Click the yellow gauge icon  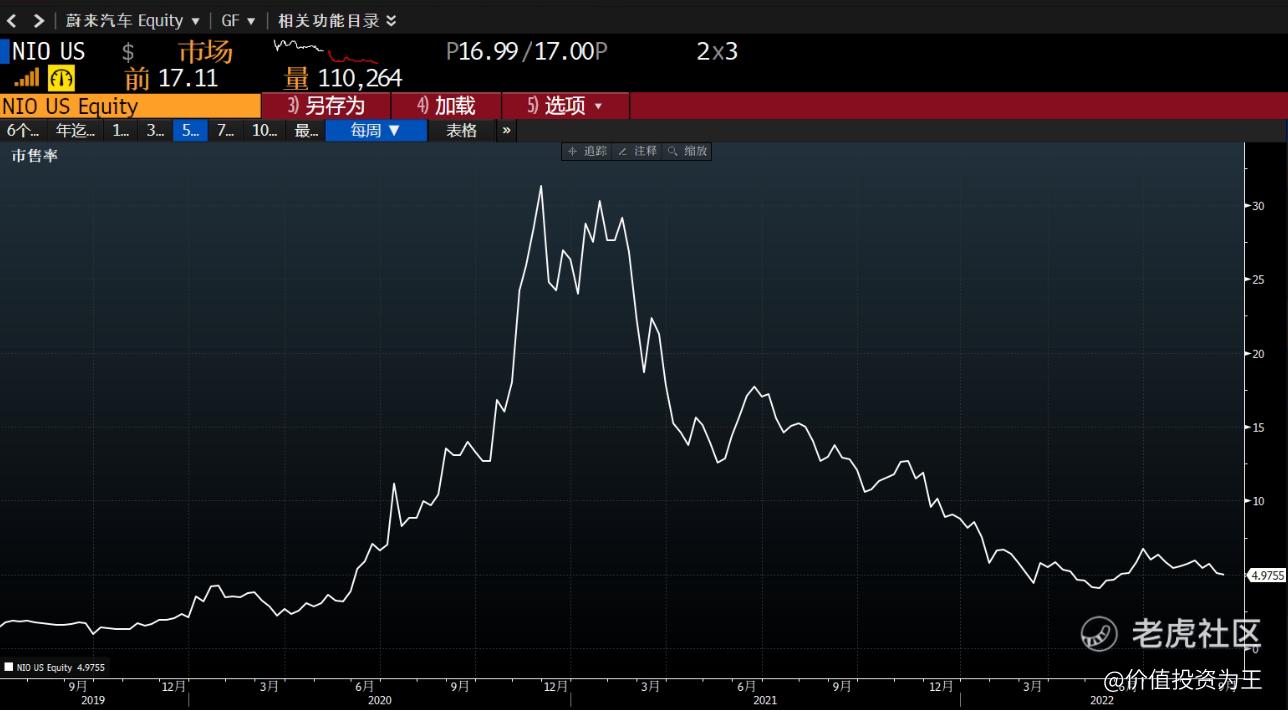tap(61, 79)
